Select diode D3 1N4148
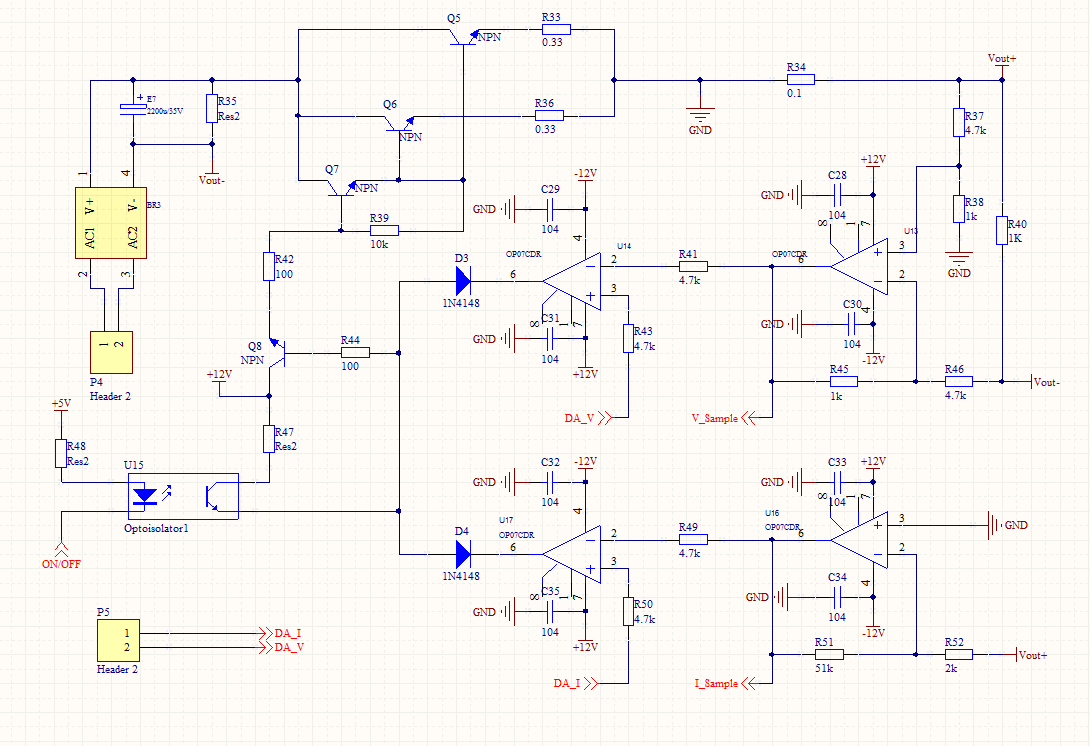1090x746 pixels. tap(461, 282)
